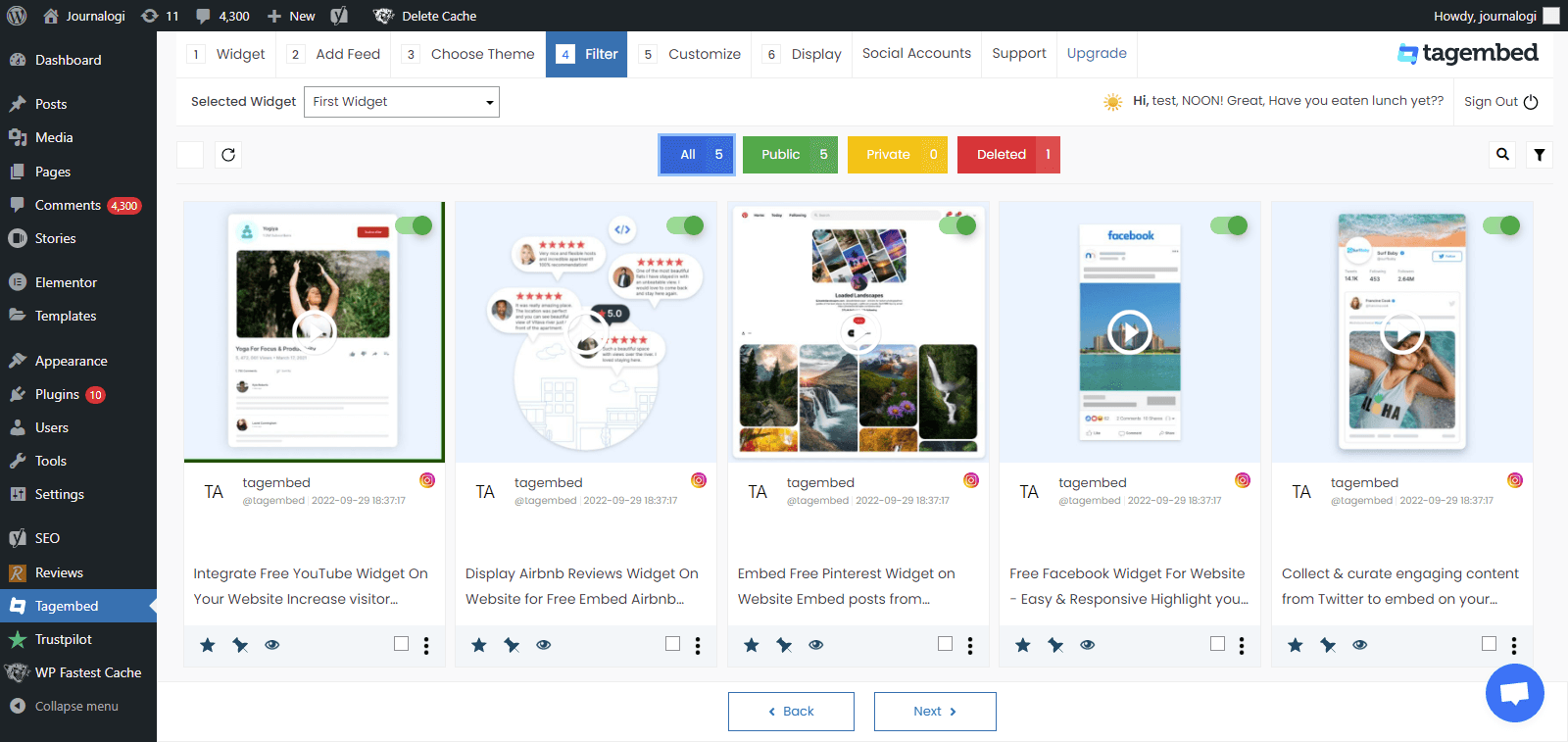Show Deleted posts filter

click(x=1008, y=155)
